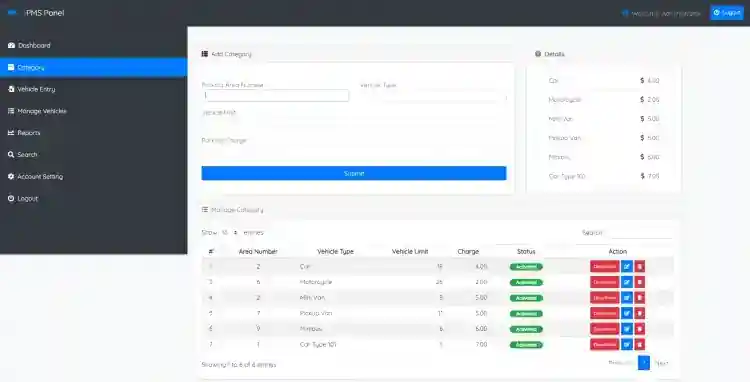Click the Add Category header icon

tap(205, 54)
